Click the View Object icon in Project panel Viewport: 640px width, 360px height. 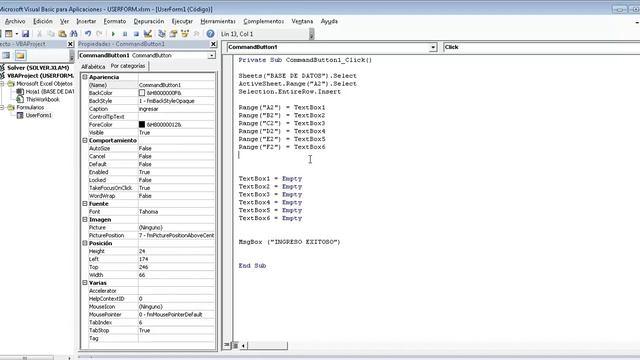(6, 56)
